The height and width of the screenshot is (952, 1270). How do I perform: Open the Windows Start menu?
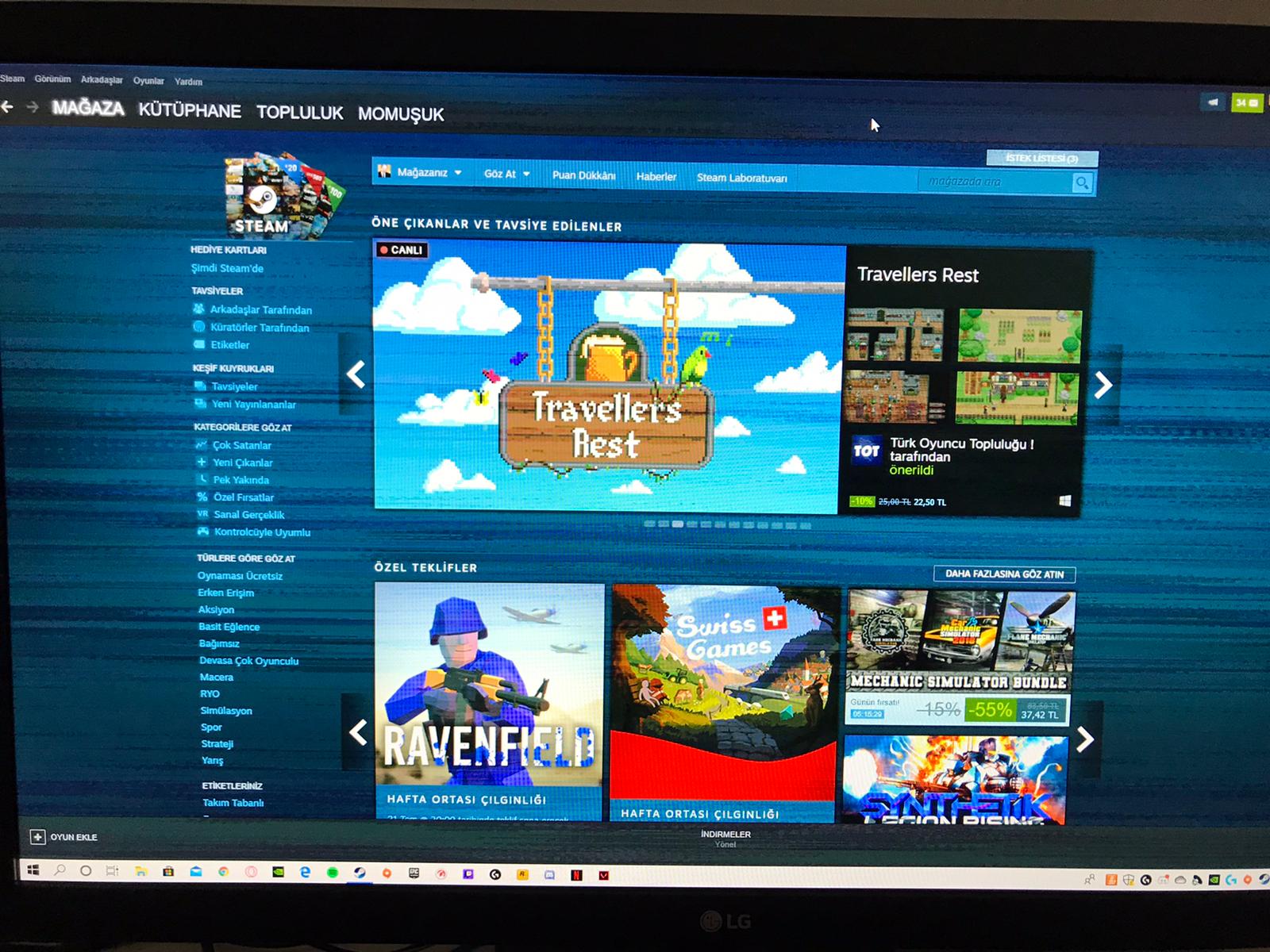tap(33, 870)
